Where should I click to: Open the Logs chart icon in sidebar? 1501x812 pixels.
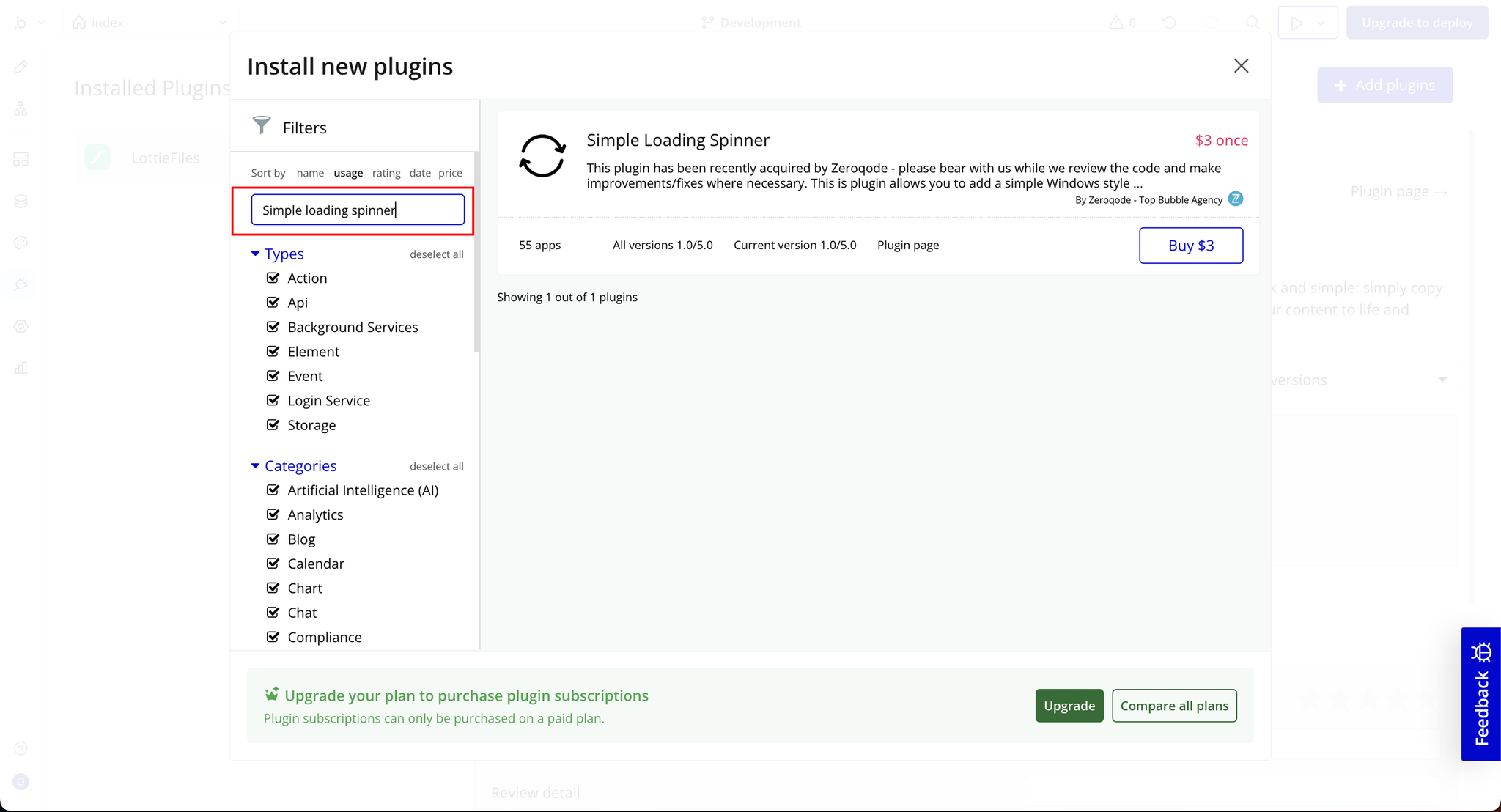pos(21,368)
